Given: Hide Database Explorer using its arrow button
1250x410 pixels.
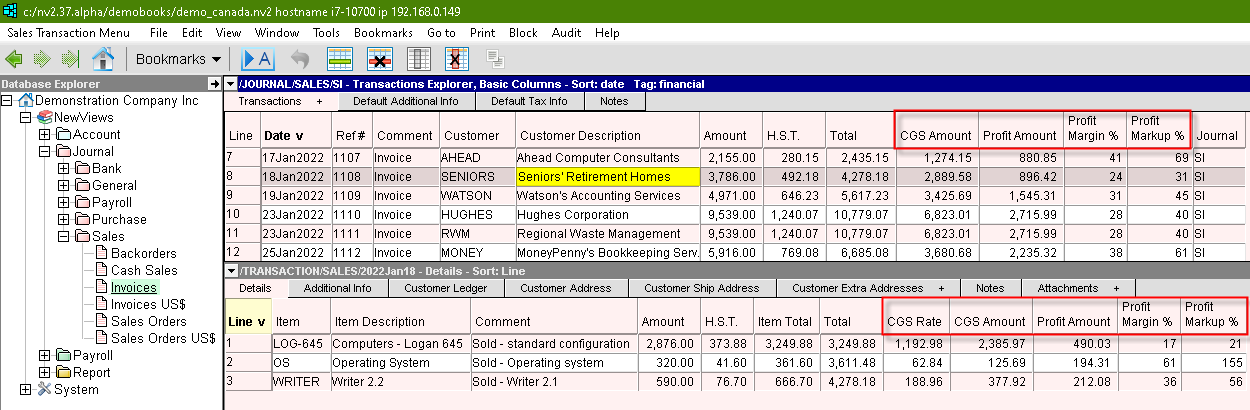Looking at the screenshot, I should point(213,83).
